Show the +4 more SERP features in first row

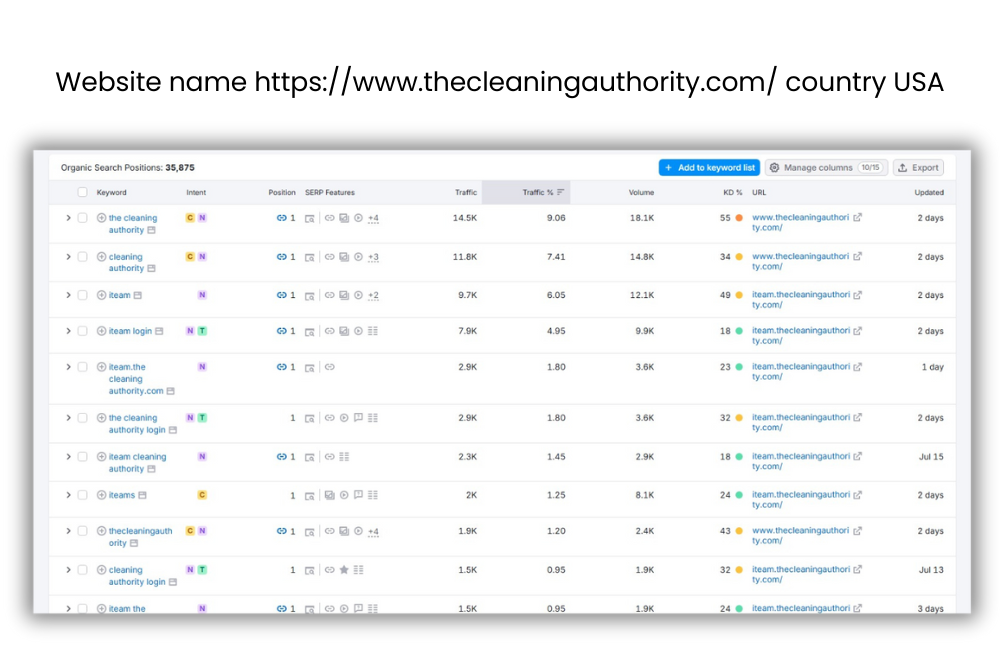[x=373, y=218]
